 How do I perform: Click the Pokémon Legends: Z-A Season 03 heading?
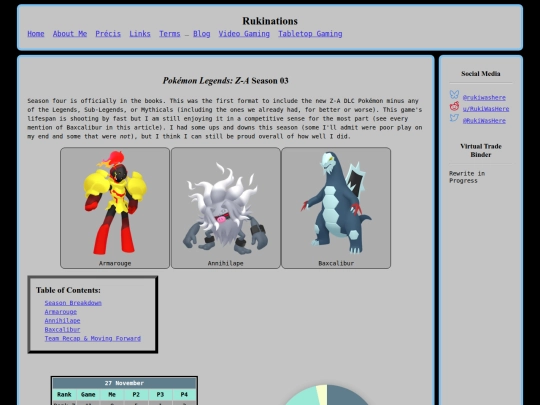coord(226,81)
